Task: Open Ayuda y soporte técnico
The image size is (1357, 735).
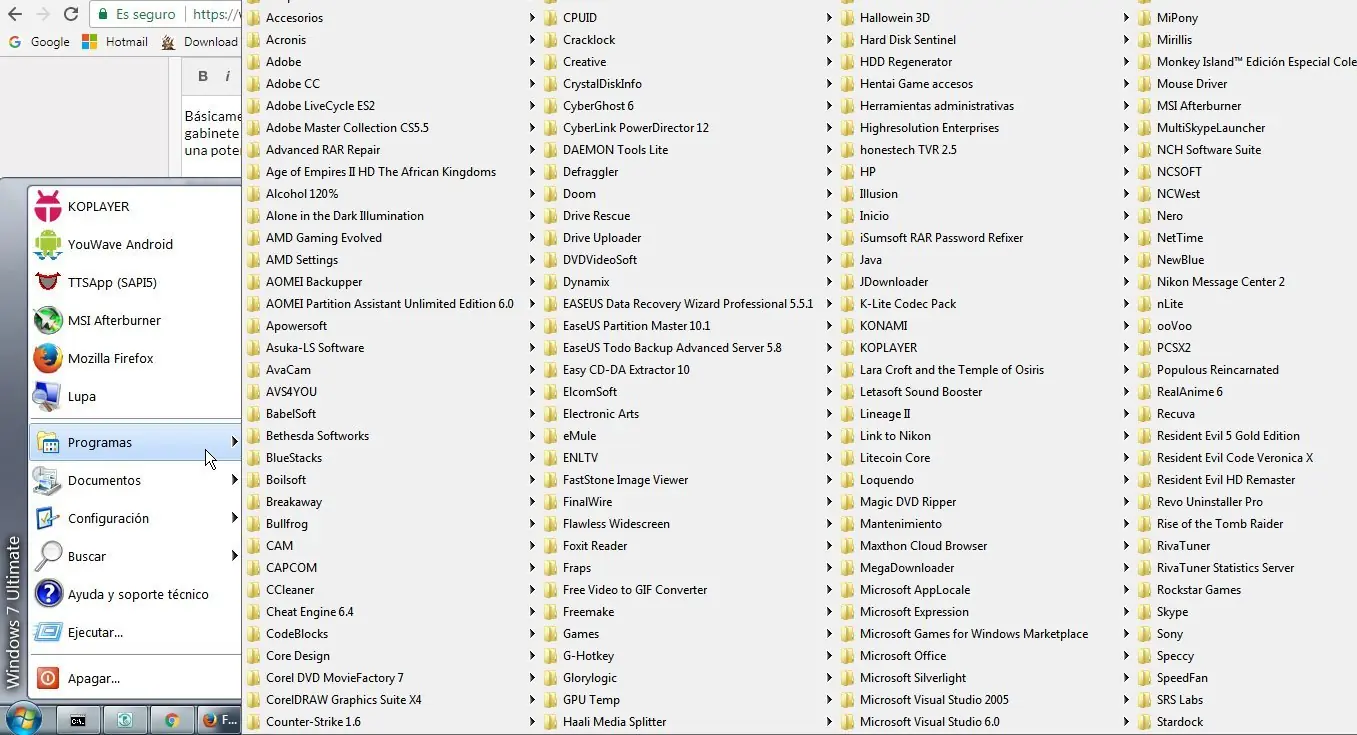Action: pyautogui.click(x=135, y=594)
